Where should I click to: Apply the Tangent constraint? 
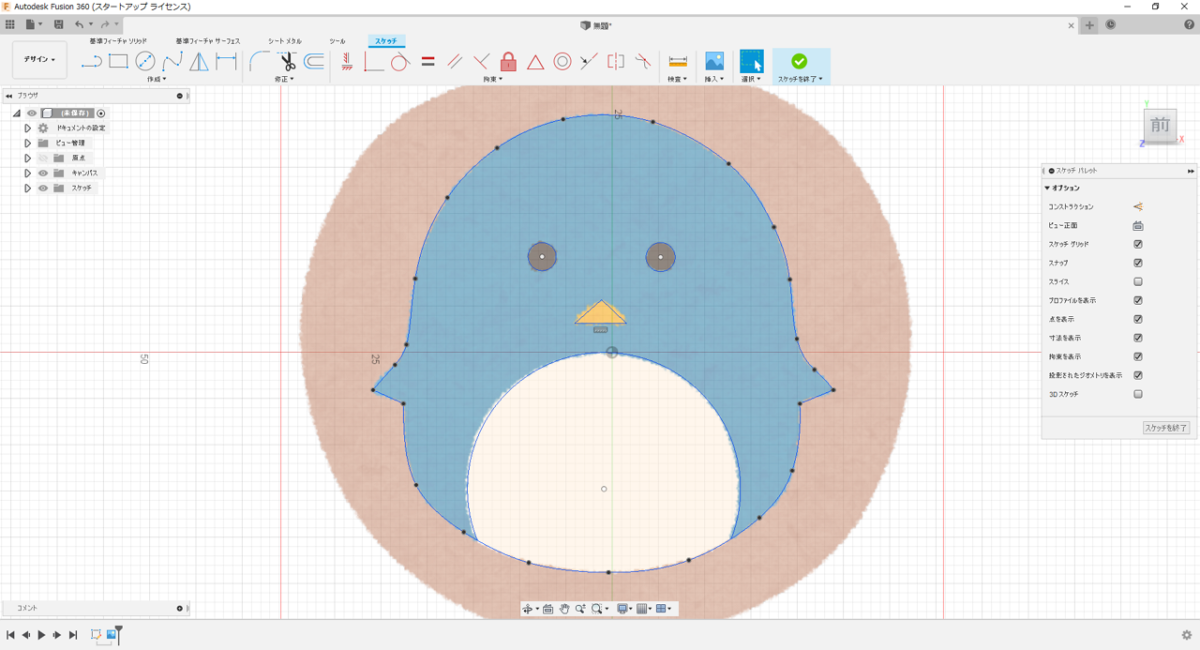coord(400,62)
